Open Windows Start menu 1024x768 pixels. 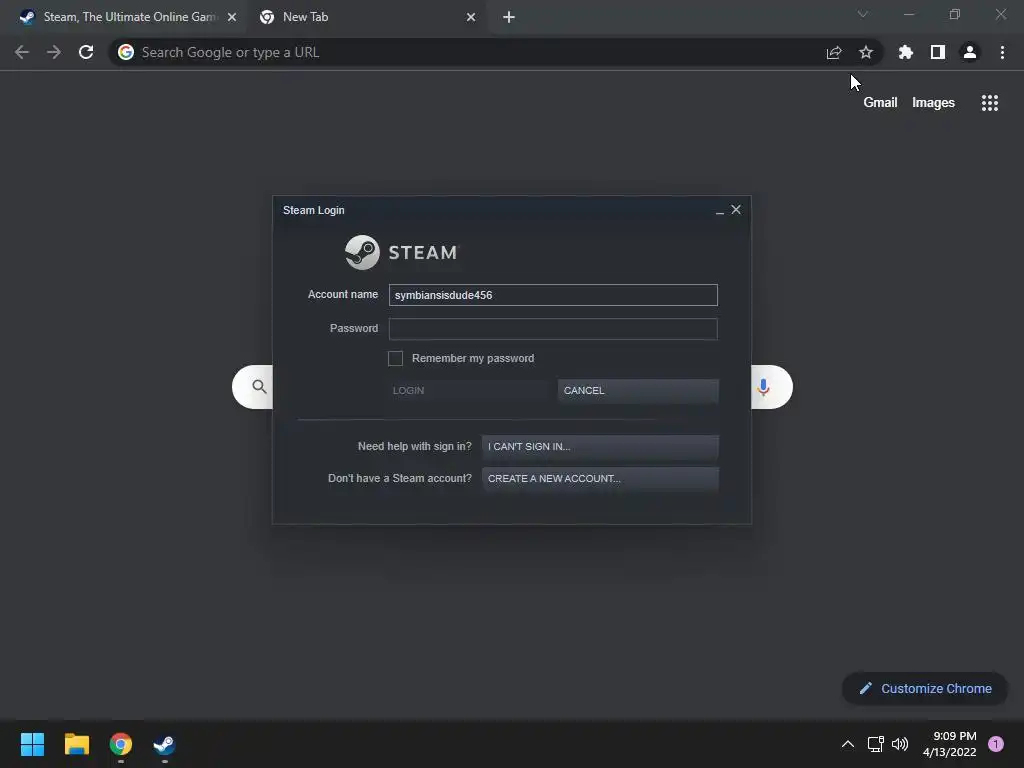point(32,744)
